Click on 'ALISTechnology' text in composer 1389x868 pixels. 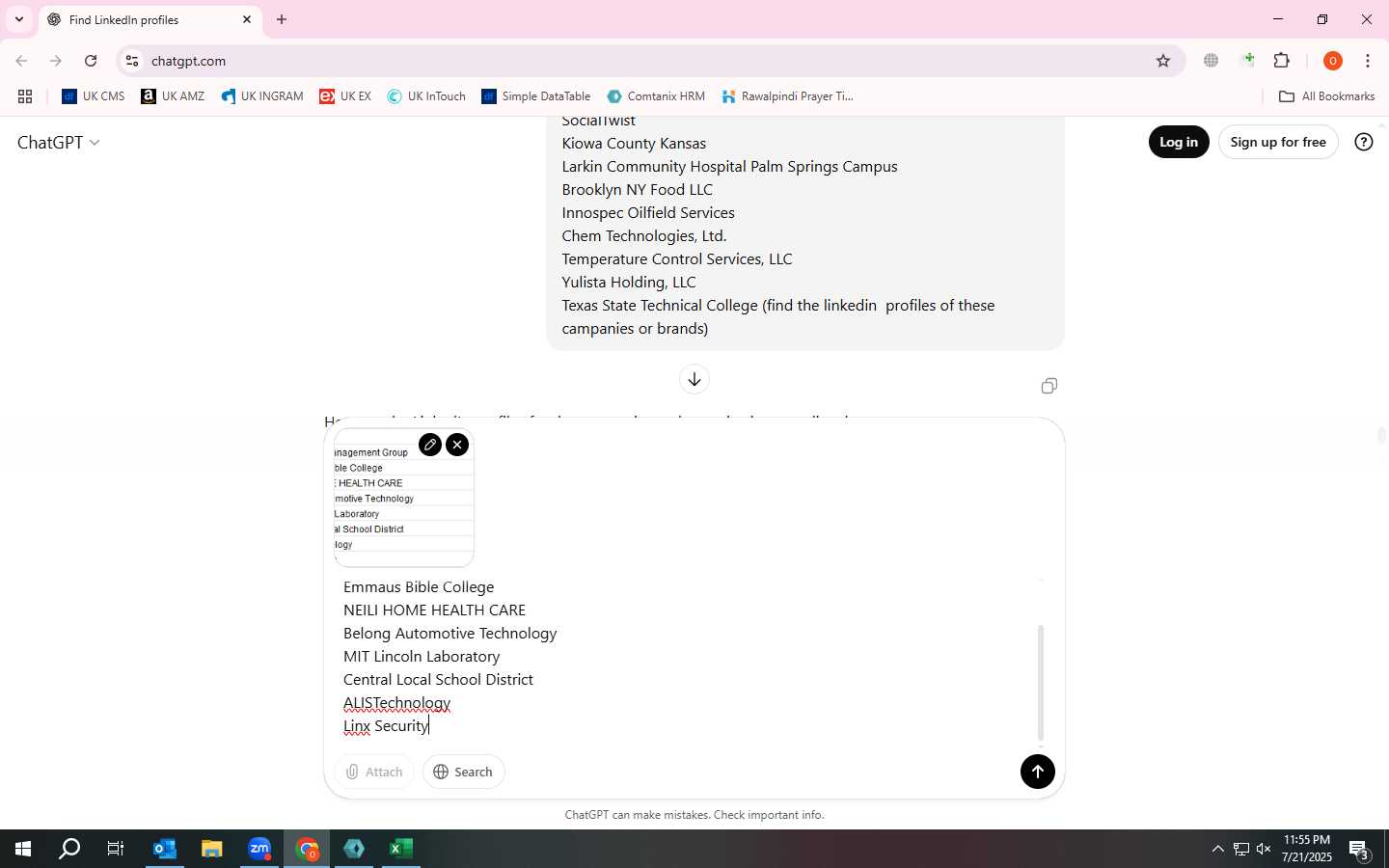(396, 703)
